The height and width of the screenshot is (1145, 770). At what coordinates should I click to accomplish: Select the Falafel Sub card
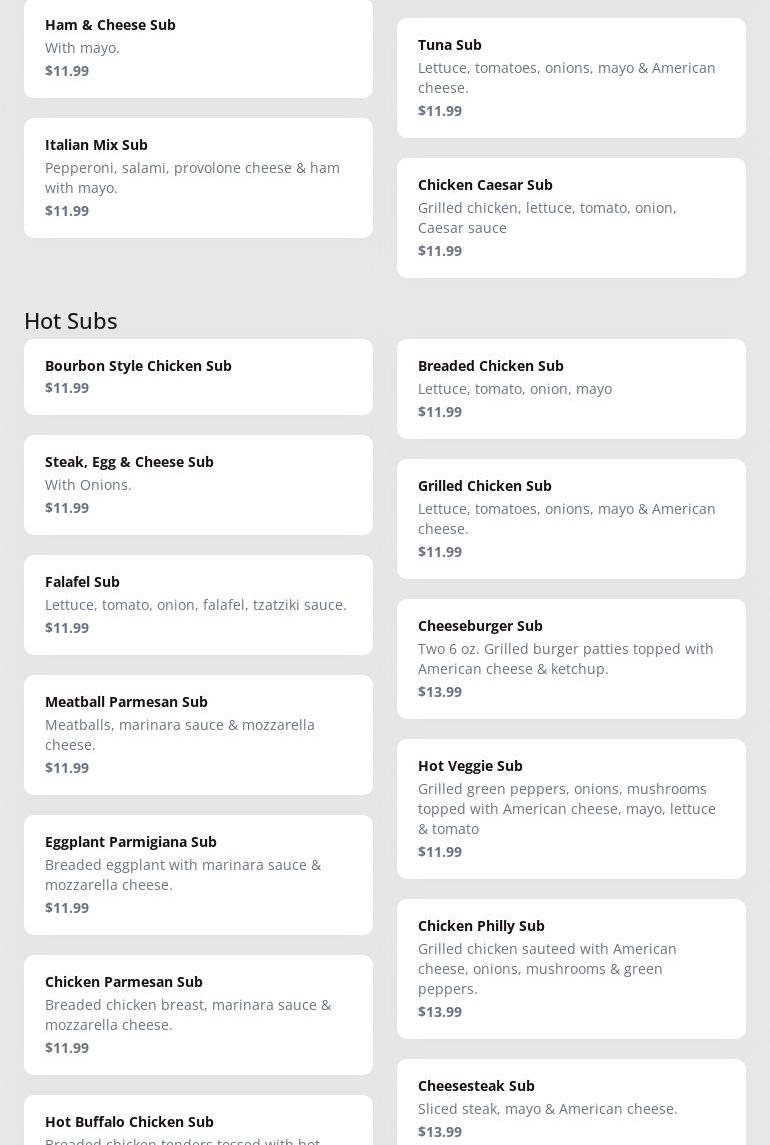tap(198, 604)
